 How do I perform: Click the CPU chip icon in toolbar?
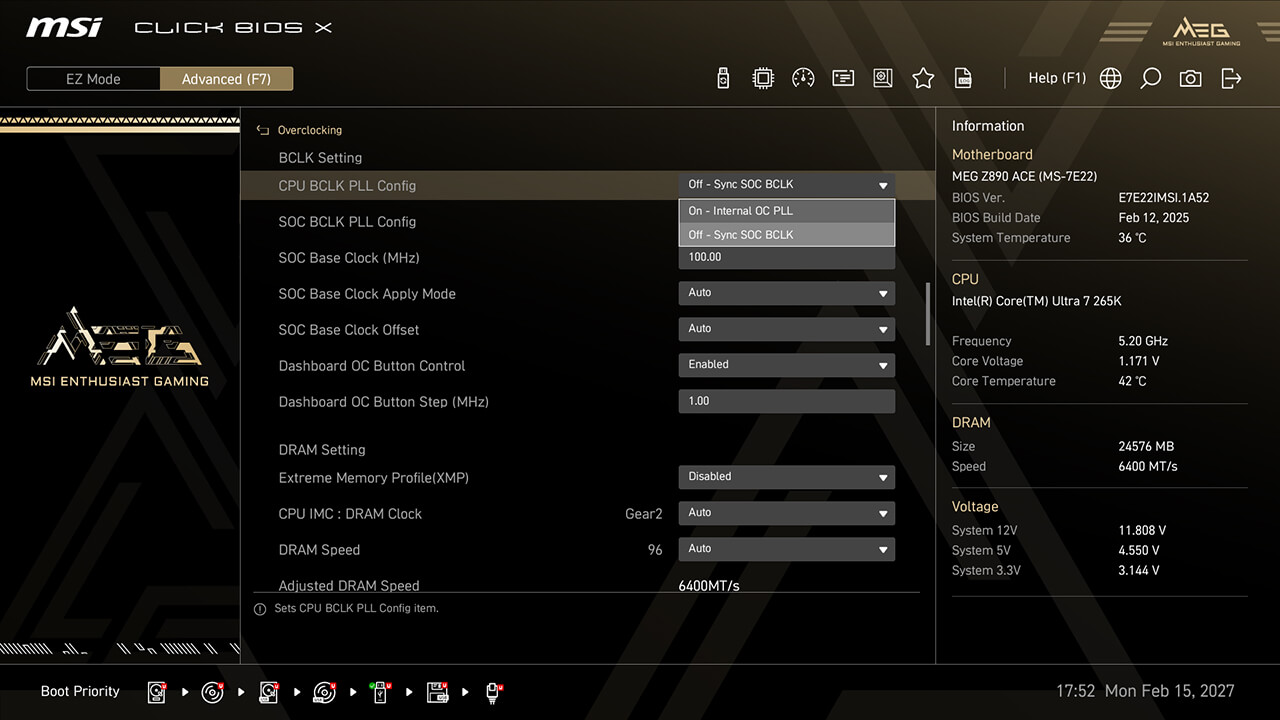pos(763,78)
